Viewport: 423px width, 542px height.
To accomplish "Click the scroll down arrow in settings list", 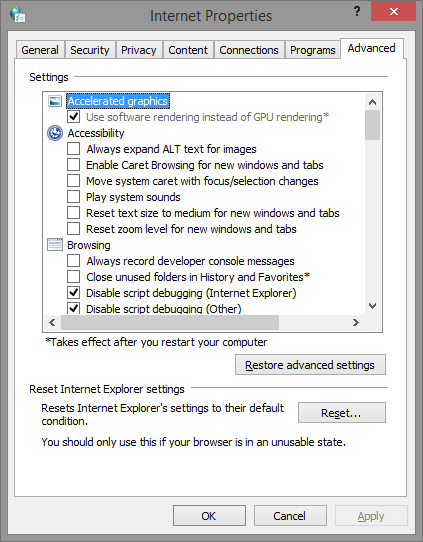I will 372,306.
